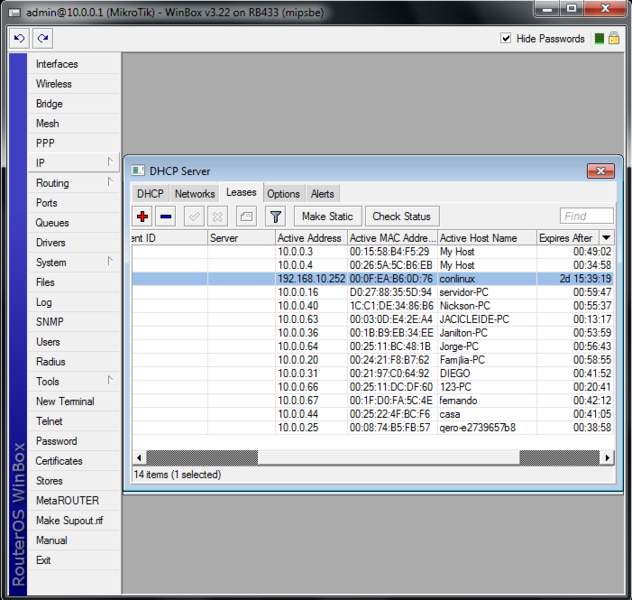Open the Options tab
The width and height of the screenshot is (632, 600).
pos(283,194)
